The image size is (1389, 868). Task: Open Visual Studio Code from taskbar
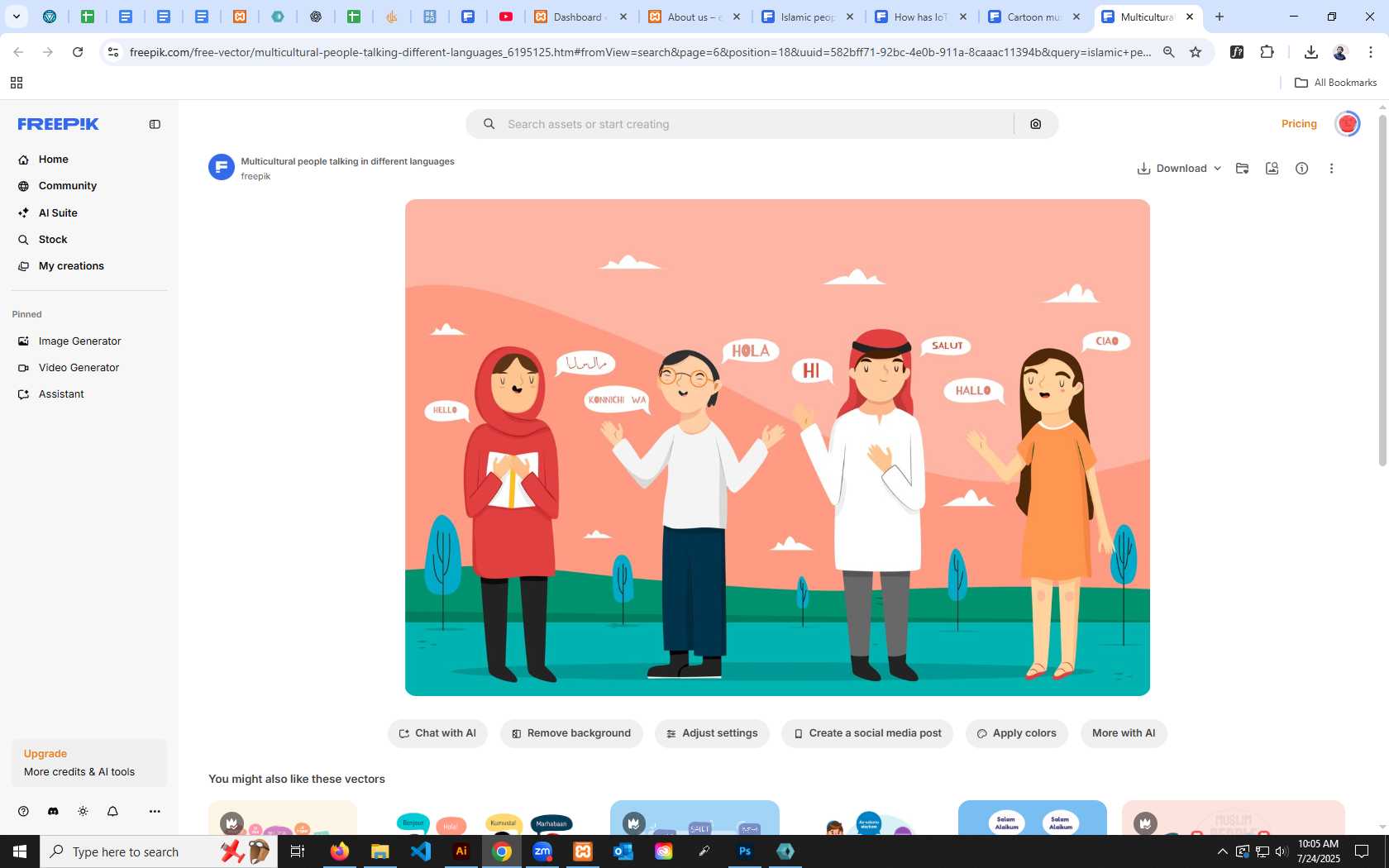pos(421,851)
